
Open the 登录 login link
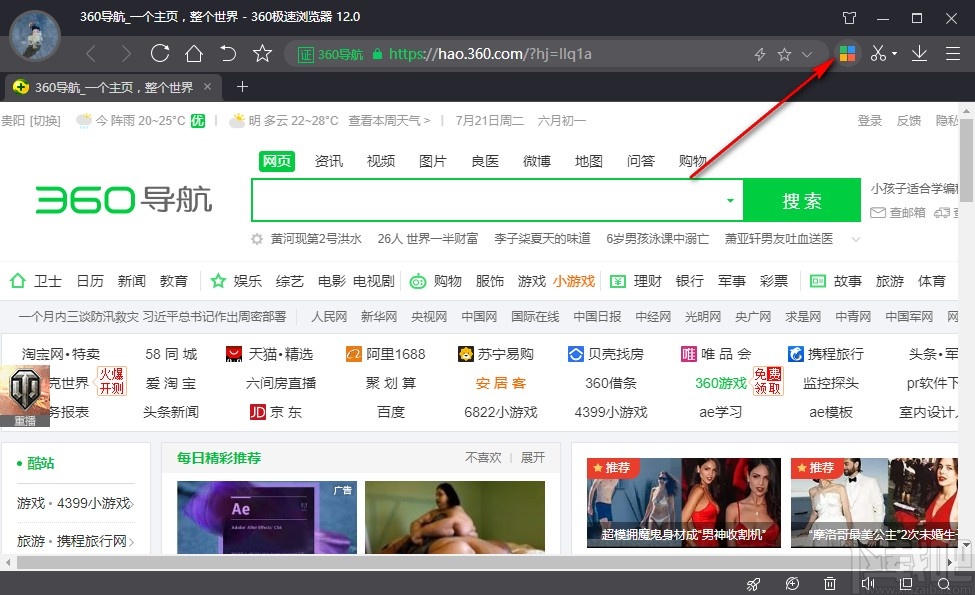pyautogui.click(x=869, y=120)
